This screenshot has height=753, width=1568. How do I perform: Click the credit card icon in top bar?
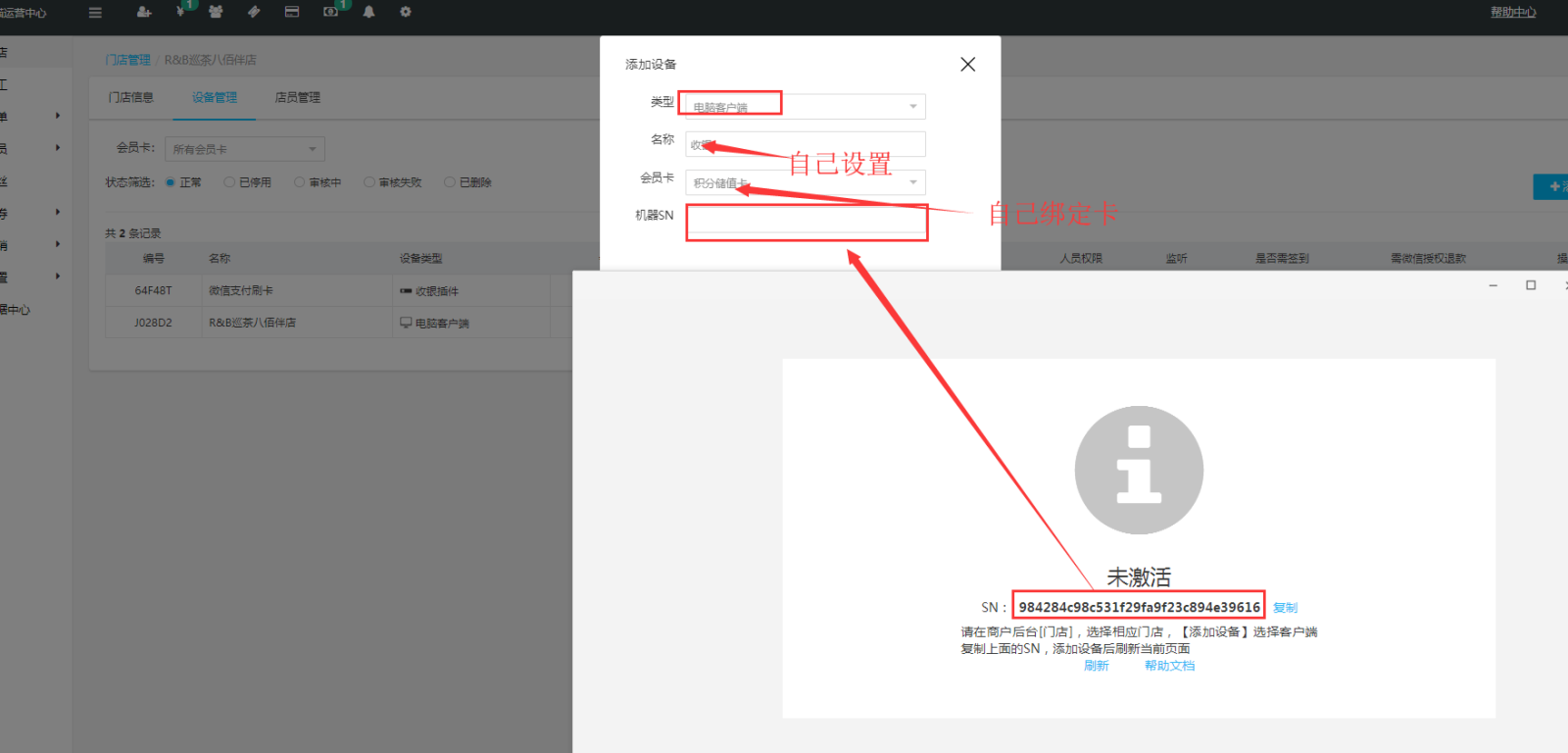pyautogui.click(x=292, y=12)
